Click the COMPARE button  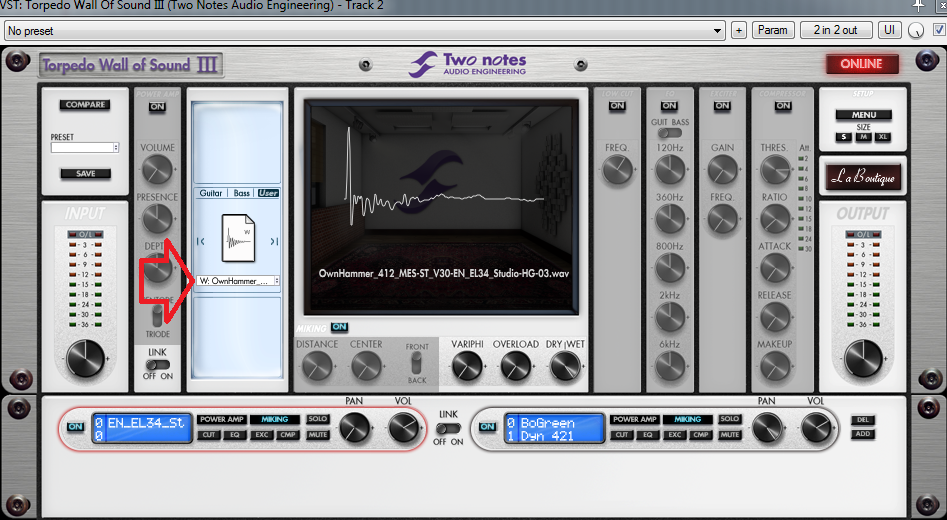click(x=85, y=104)
